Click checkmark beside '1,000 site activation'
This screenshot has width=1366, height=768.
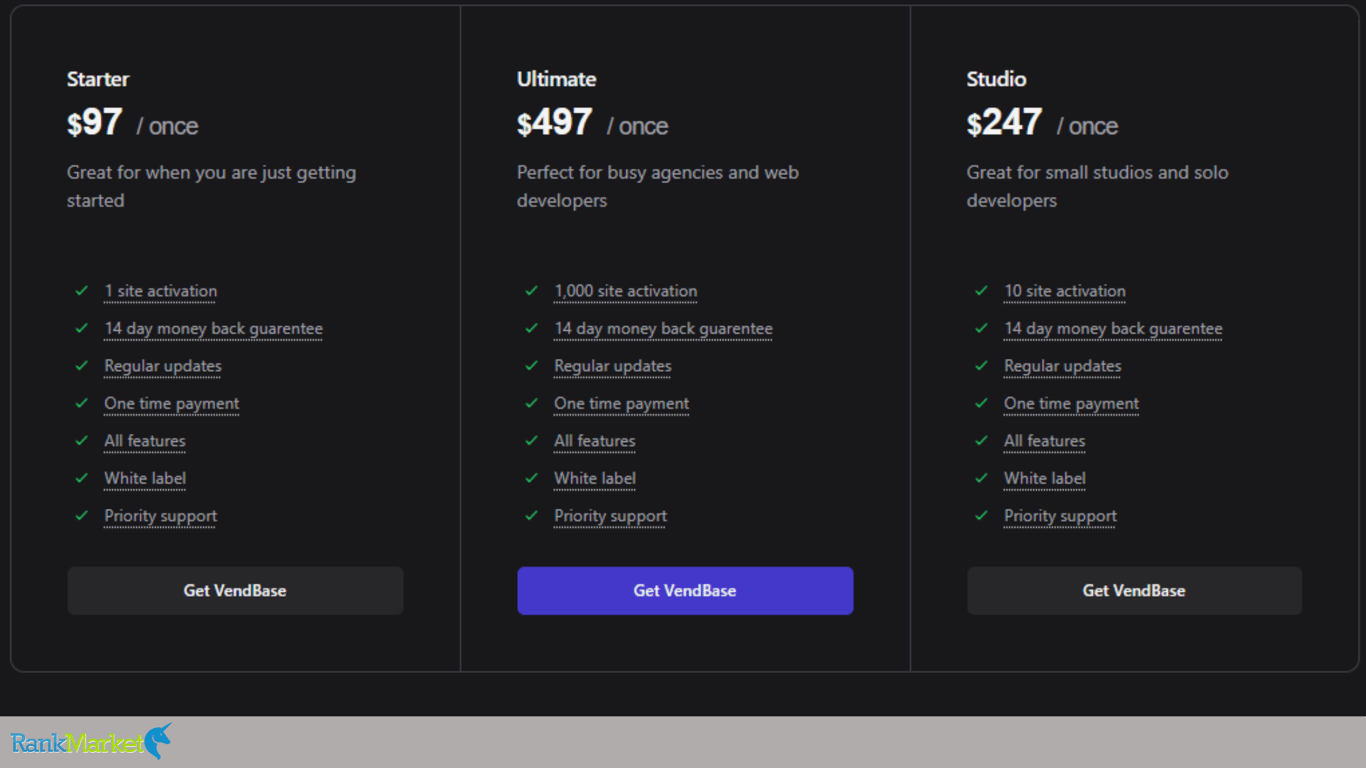coord(532,291)
